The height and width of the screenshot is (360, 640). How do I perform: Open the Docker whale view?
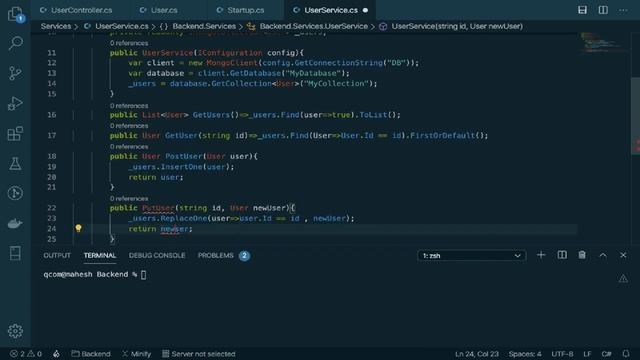tap(15, 223)
